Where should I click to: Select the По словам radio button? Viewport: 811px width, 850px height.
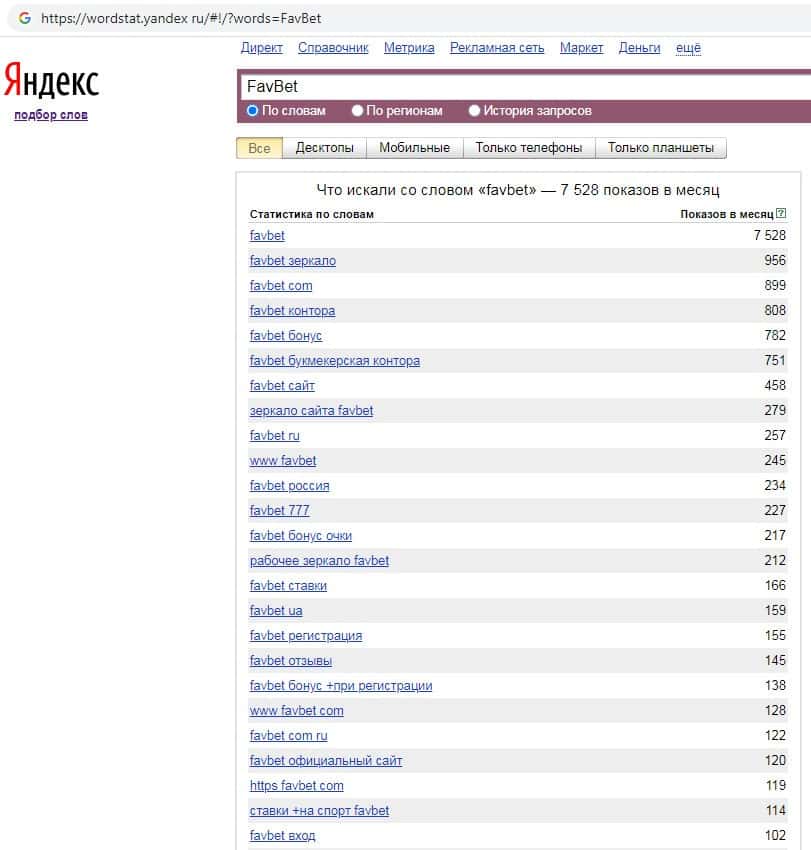253,111
